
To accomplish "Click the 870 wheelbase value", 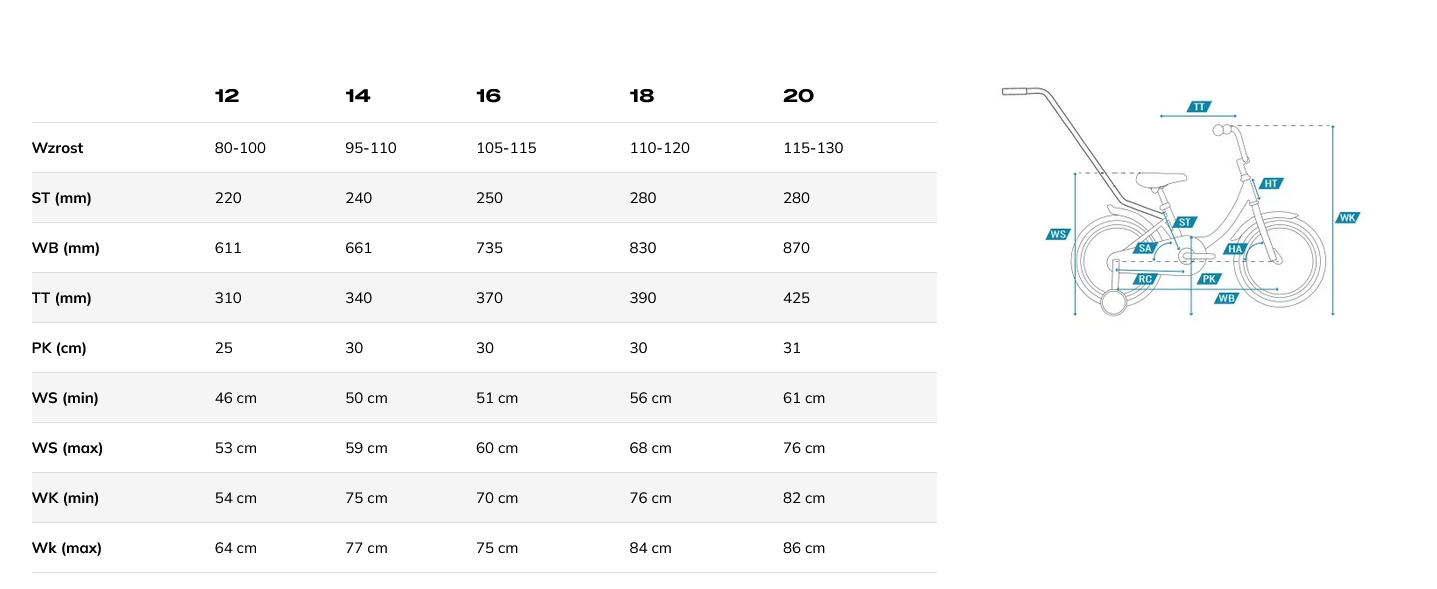I will (x=796, y=248).
